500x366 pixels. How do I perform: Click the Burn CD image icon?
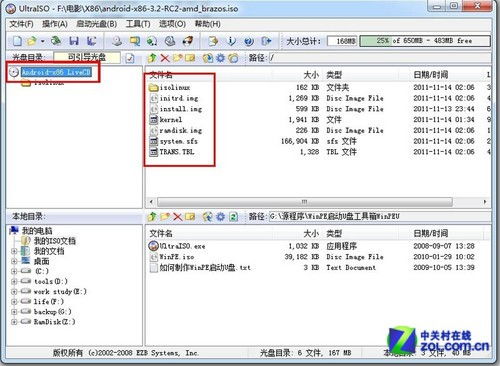point(188,41)
